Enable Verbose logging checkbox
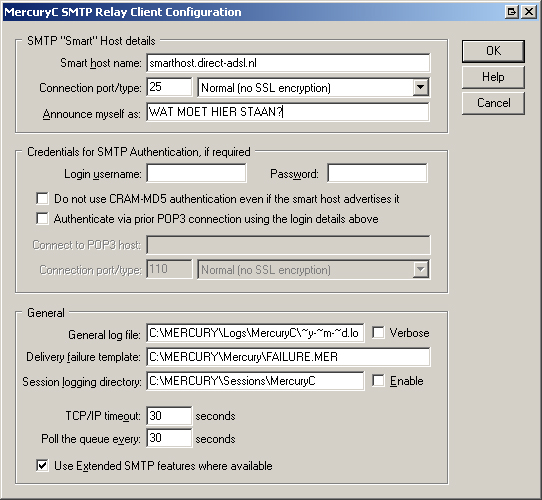Screen dimensions: 542x500 [378, 333]
